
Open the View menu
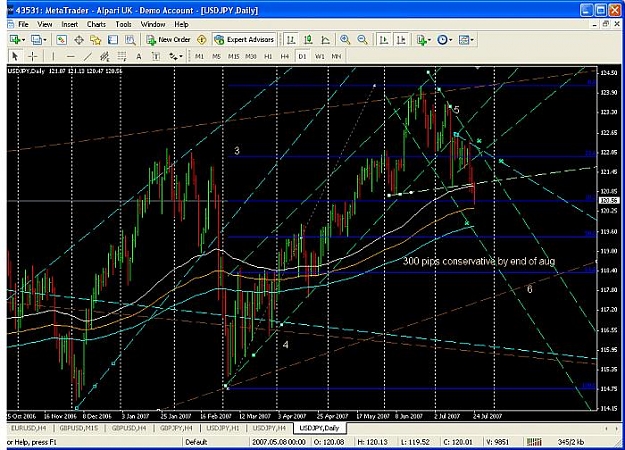pos(45,24)
